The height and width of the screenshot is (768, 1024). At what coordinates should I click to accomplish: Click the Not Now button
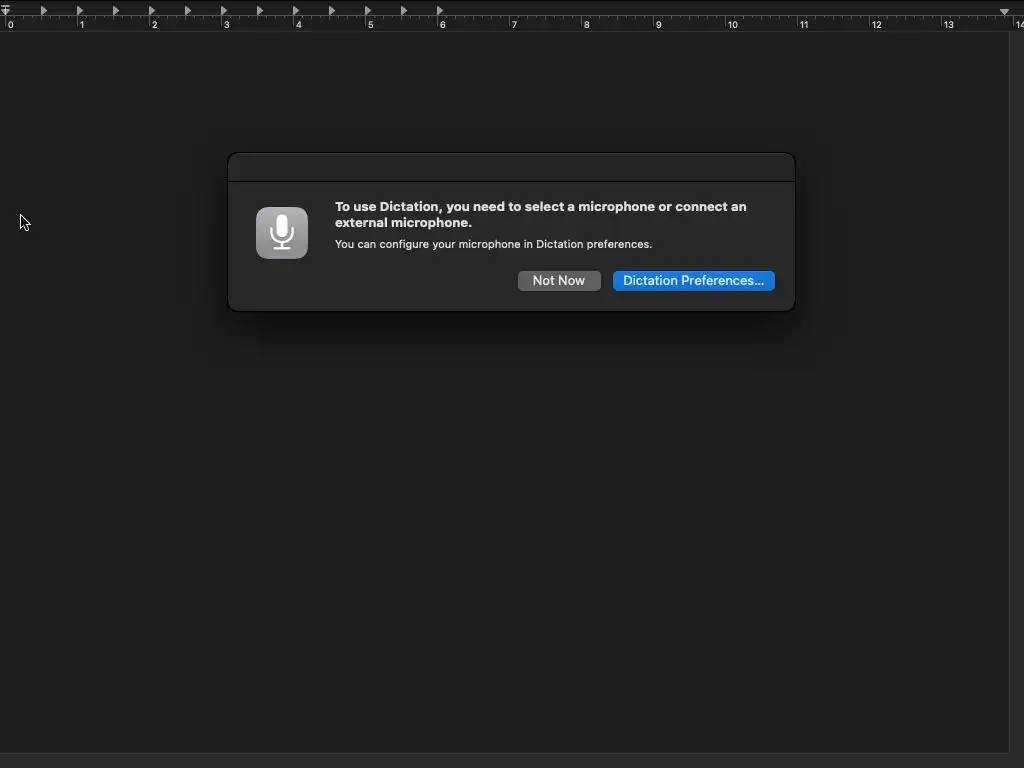click(559, 281)
